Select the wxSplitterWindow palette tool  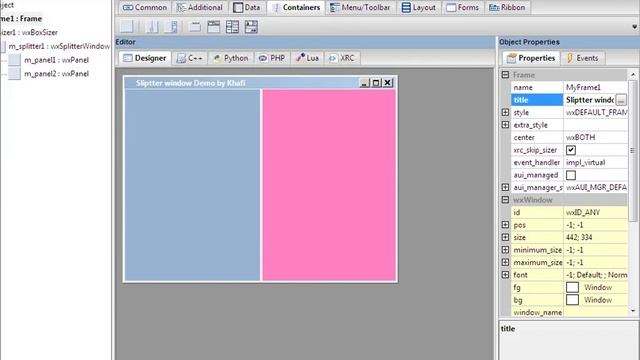152,27
